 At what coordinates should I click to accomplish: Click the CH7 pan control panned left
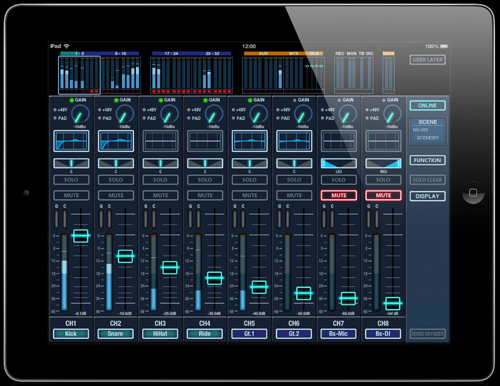coord(339,163)
